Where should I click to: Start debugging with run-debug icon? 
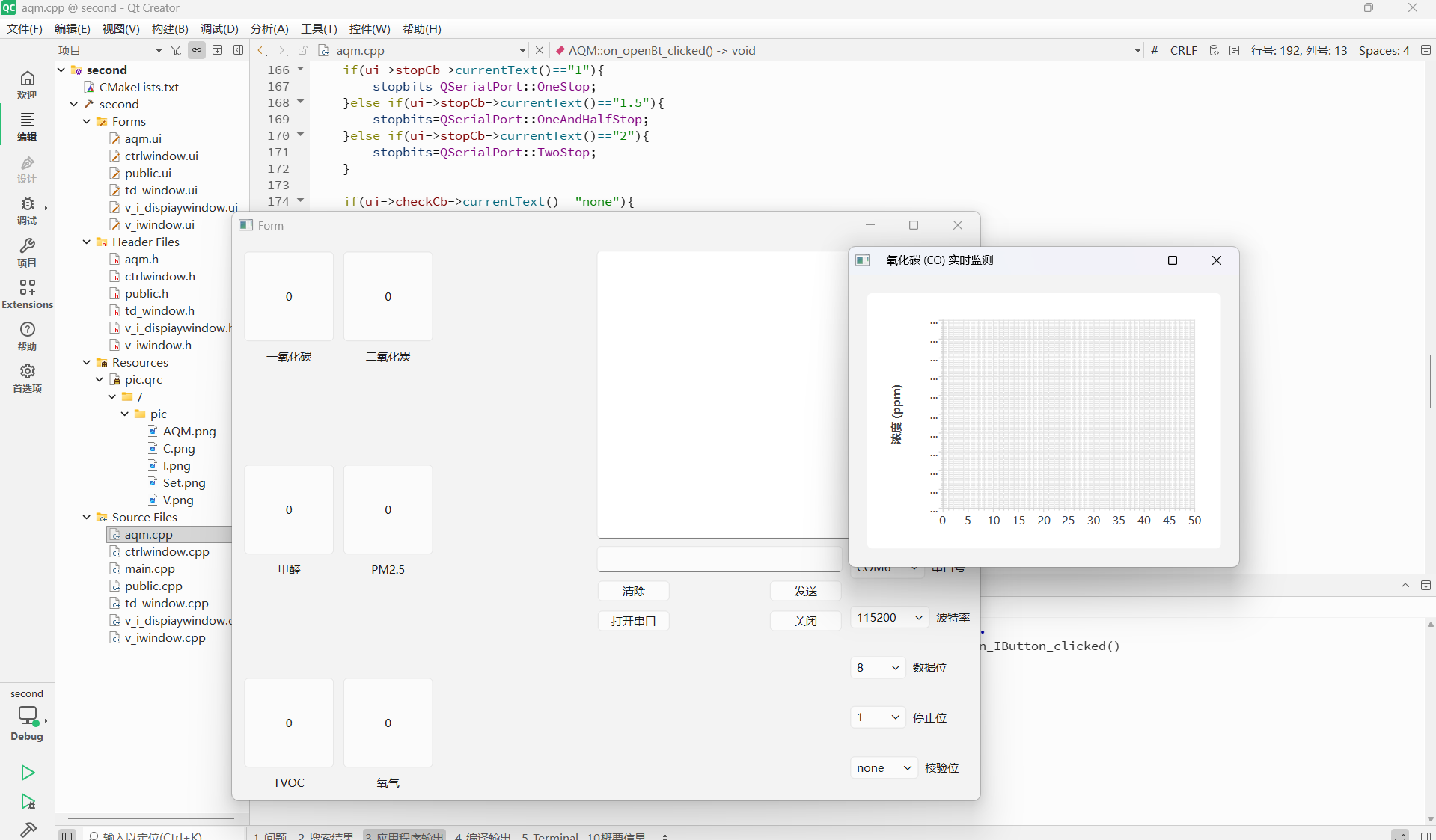coord(28,802)
